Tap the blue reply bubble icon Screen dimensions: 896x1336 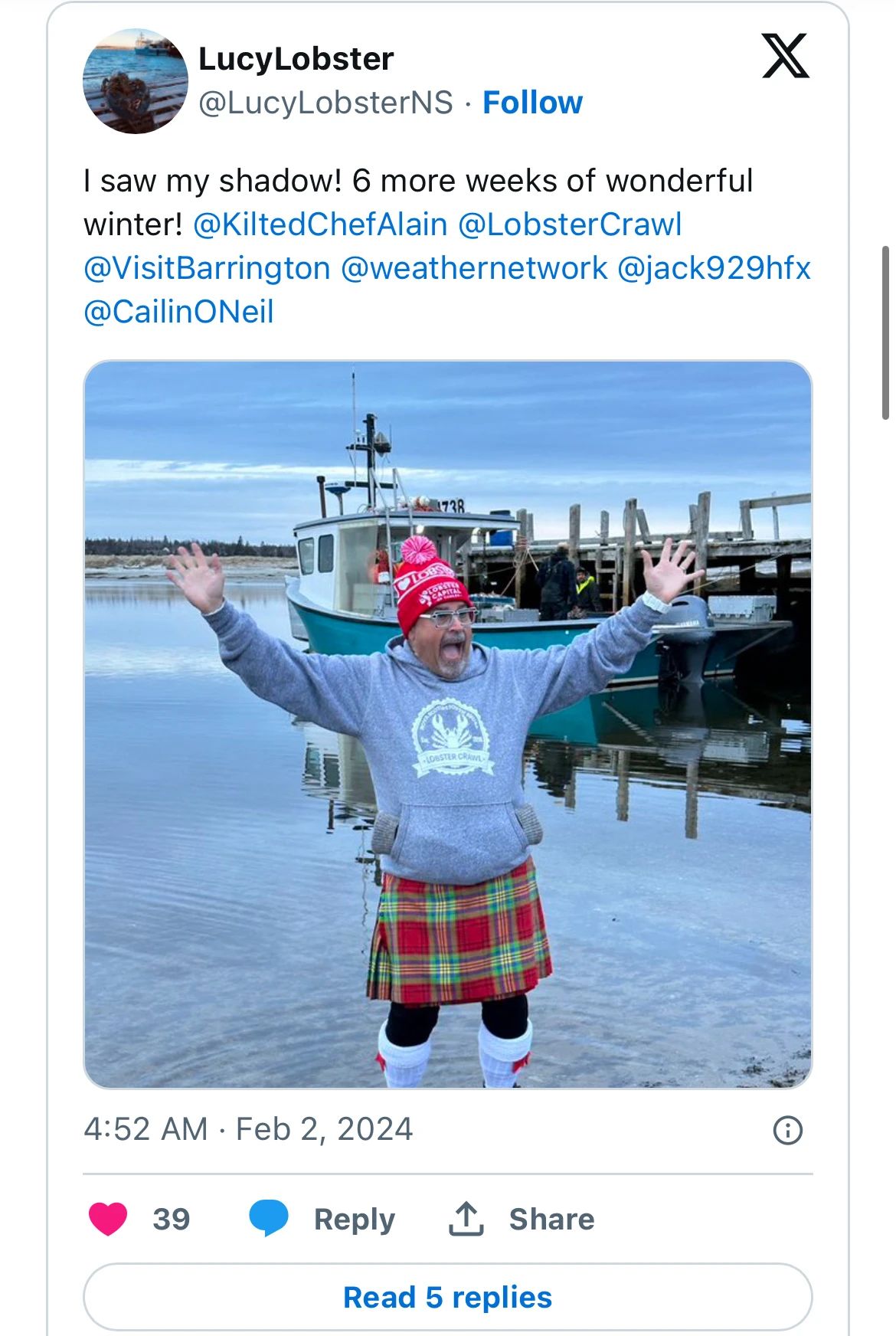(269, 1218)
